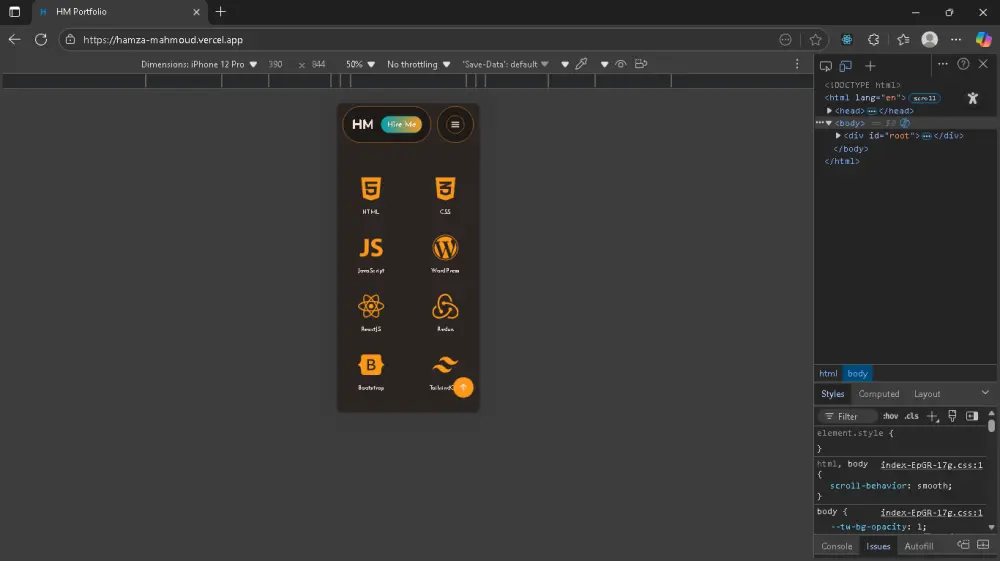
Task: Open the Console drawer tab
Action: pyautogui.click(x=836, y=546)
